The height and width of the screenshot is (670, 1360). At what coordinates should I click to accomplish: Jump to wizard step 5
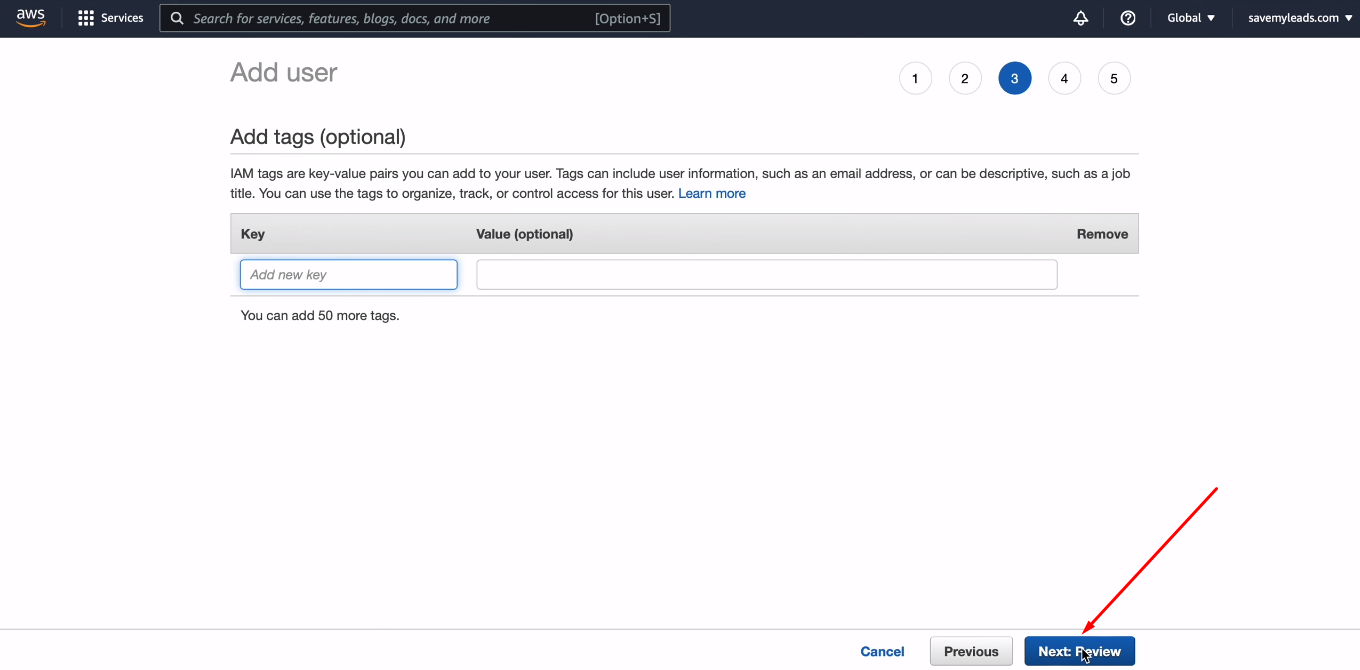pos(1114,79)
